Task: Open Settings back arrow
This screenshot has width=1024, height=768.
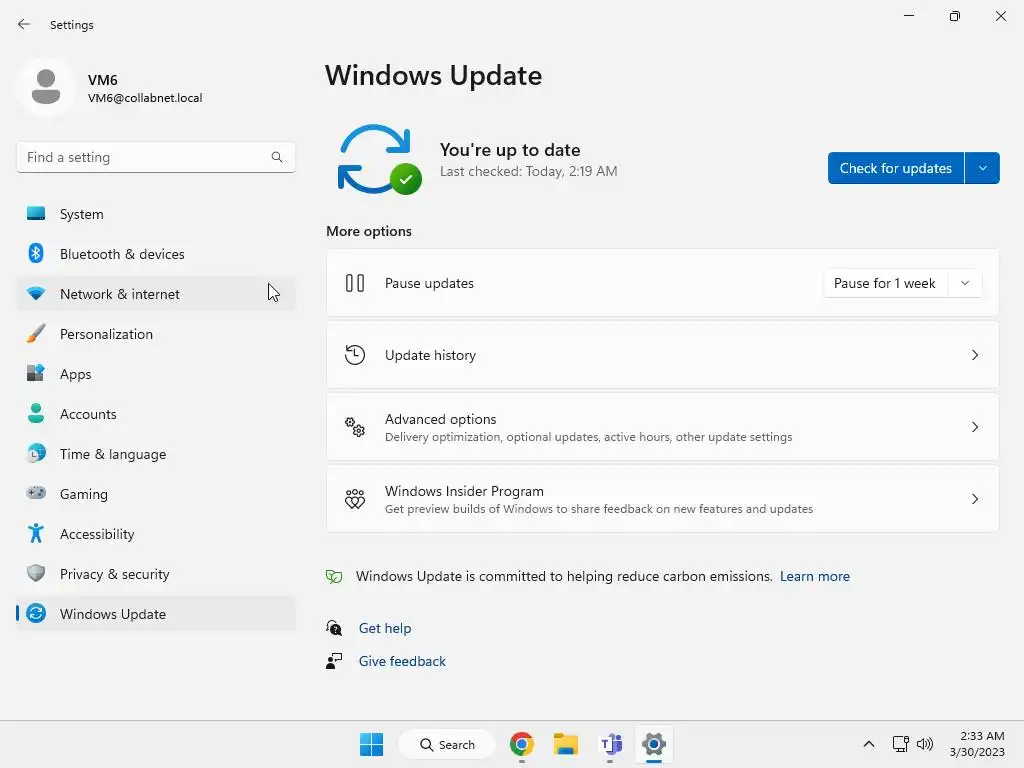Action: tap(24, 24)
